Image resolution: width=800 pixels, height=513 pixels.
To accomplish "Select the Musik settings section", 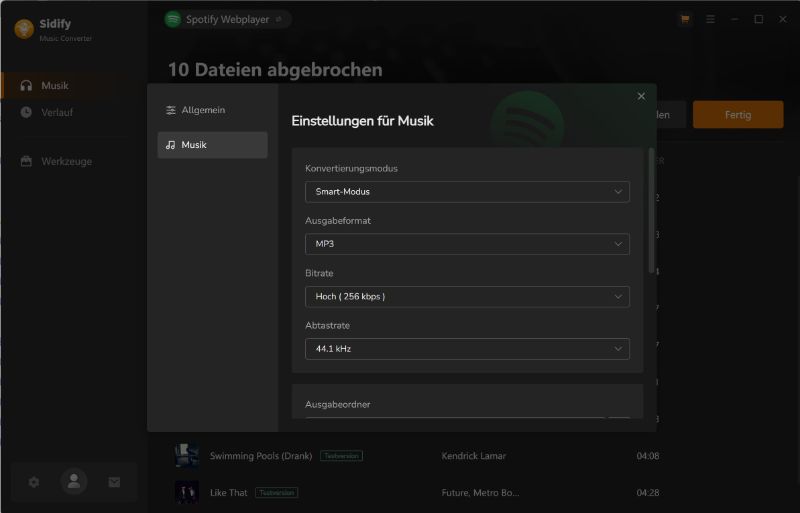I will click(212, 145).
